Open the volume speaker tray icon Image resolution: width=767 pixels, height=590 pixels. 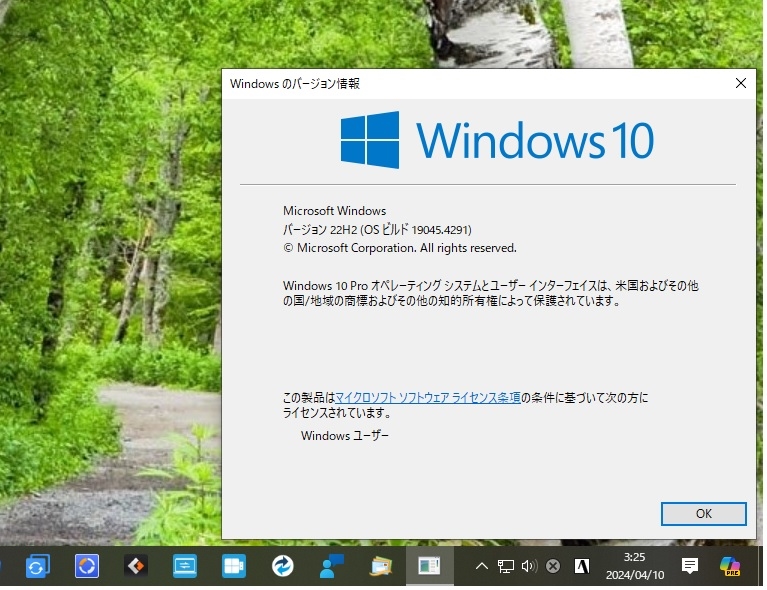click(529, 567)
